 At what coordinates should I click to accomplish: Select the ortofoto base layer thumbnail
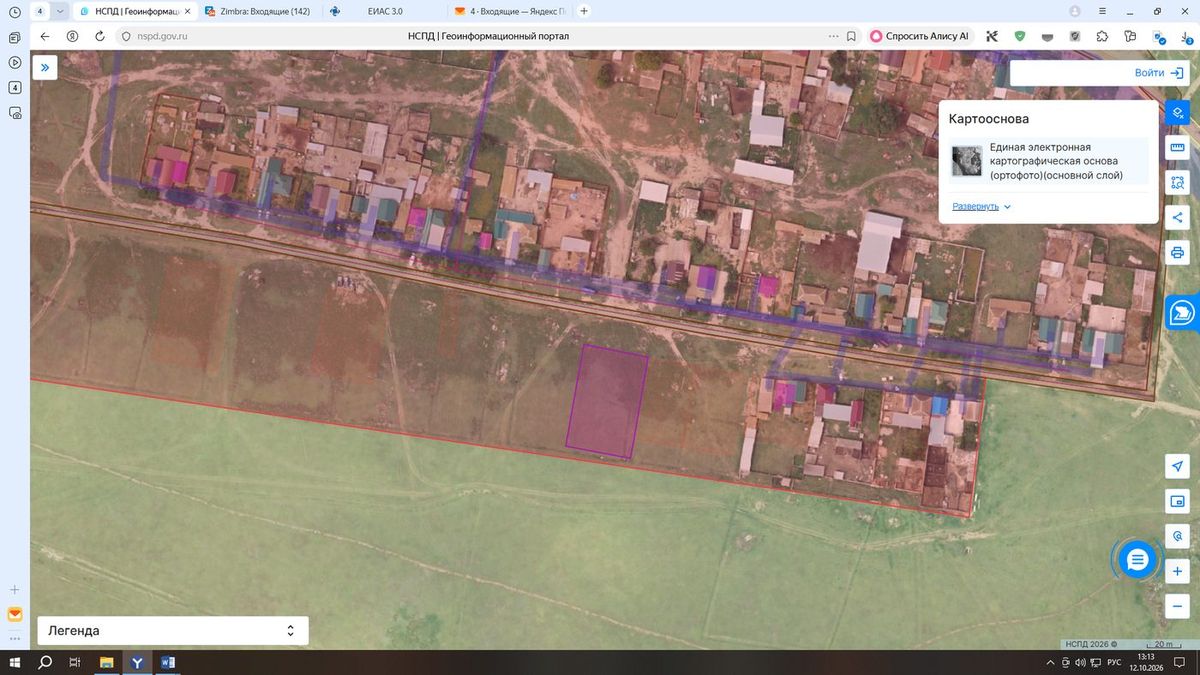coord(967,161)
